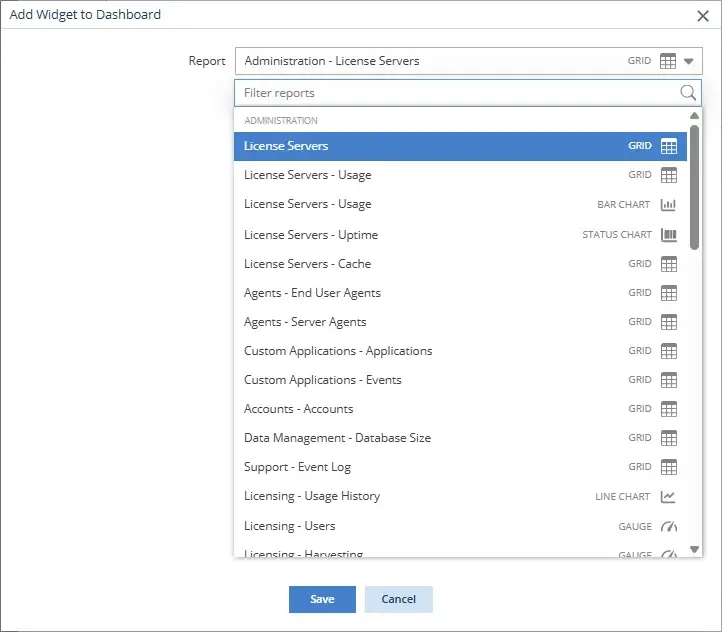The width and height of the screenshot is (722, 632).
Task: Click grid icon for Agents - Server Agents
Action: (669, 322)
